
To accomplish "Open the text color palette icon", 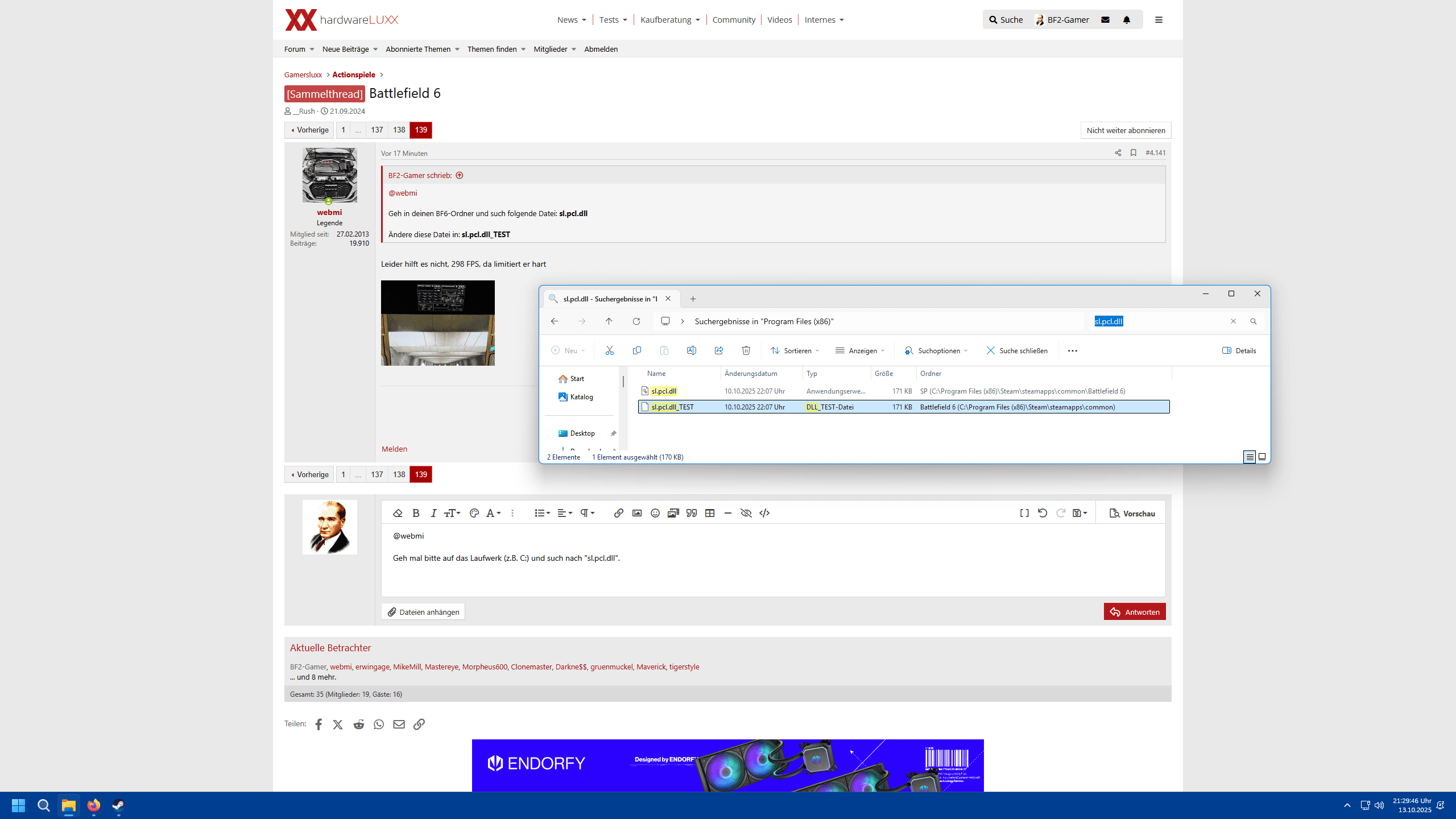I will (x=474, y=513).
